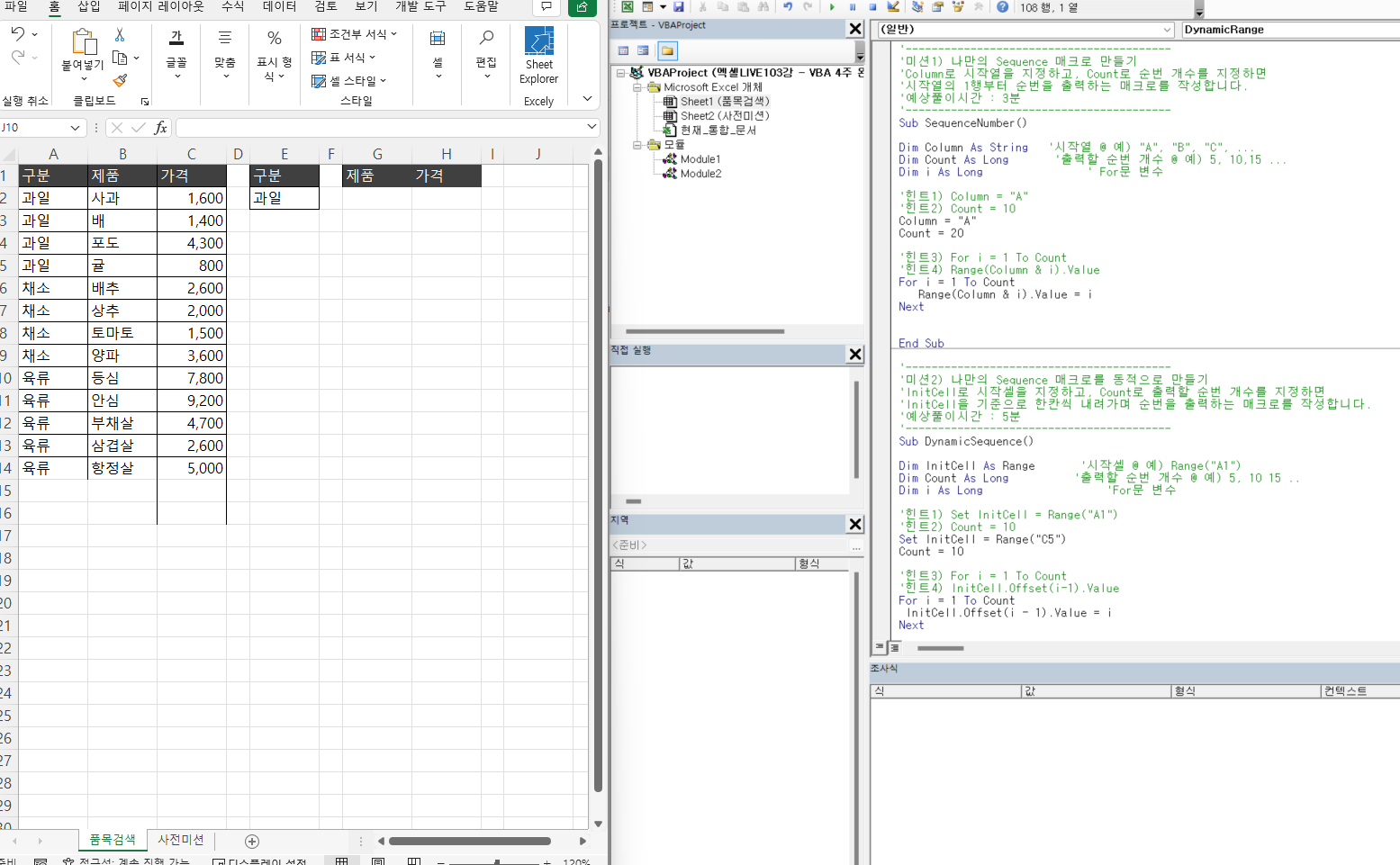Pause macro execution with the break icon

(853, 6)
